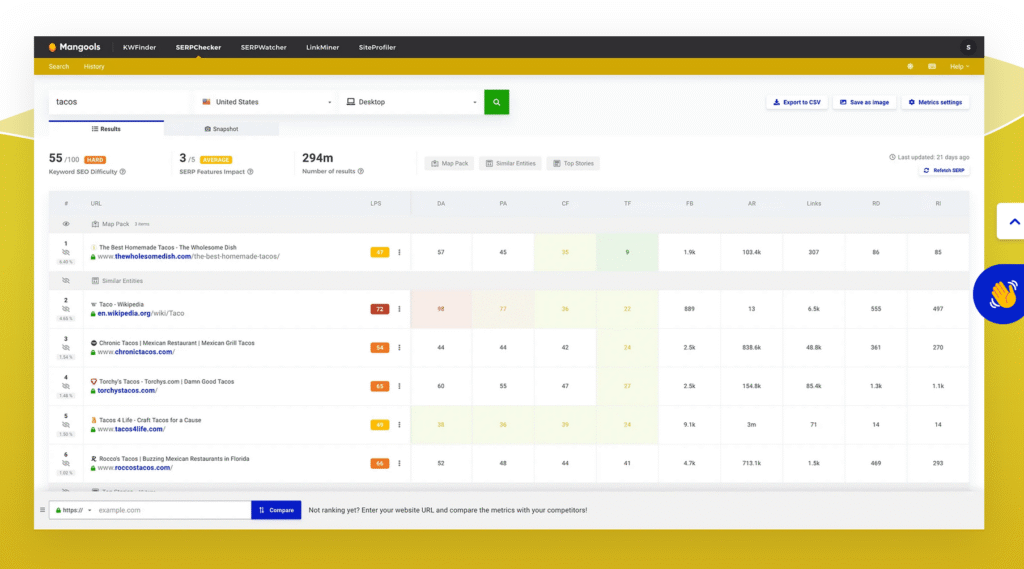The width and height of the screenshot is (1024, 569).
Task: Toggle visibility for result 1 Wholesome Dish
Action: coord(66,252)
